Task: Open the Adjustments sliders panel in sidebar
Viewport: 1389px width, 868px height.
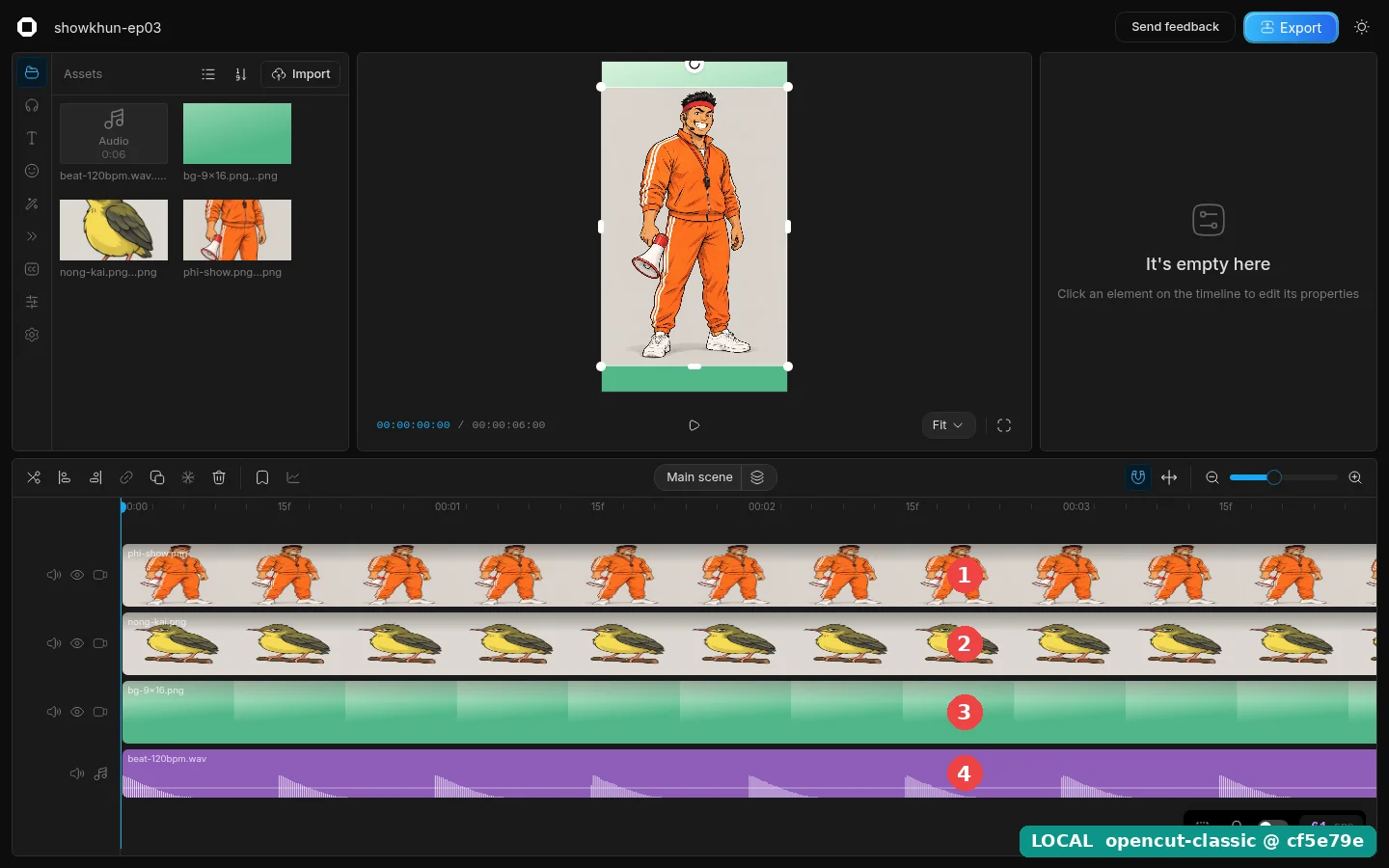Action: click(x=32, y=302)
